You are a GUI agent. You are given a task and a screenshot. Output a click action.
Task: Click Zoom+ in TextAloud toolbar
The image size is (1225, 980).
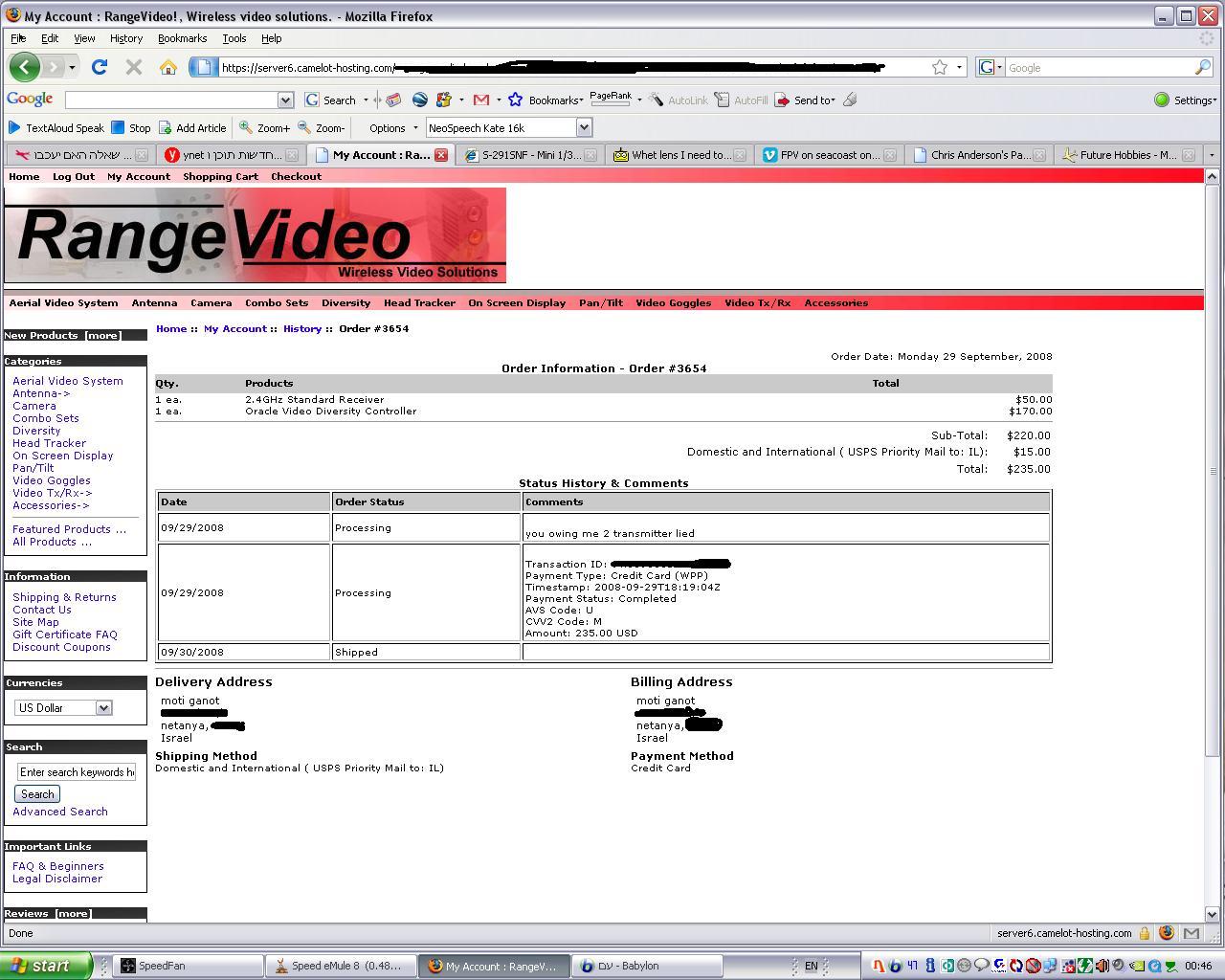pyautogui.click(x=264, y=127)
